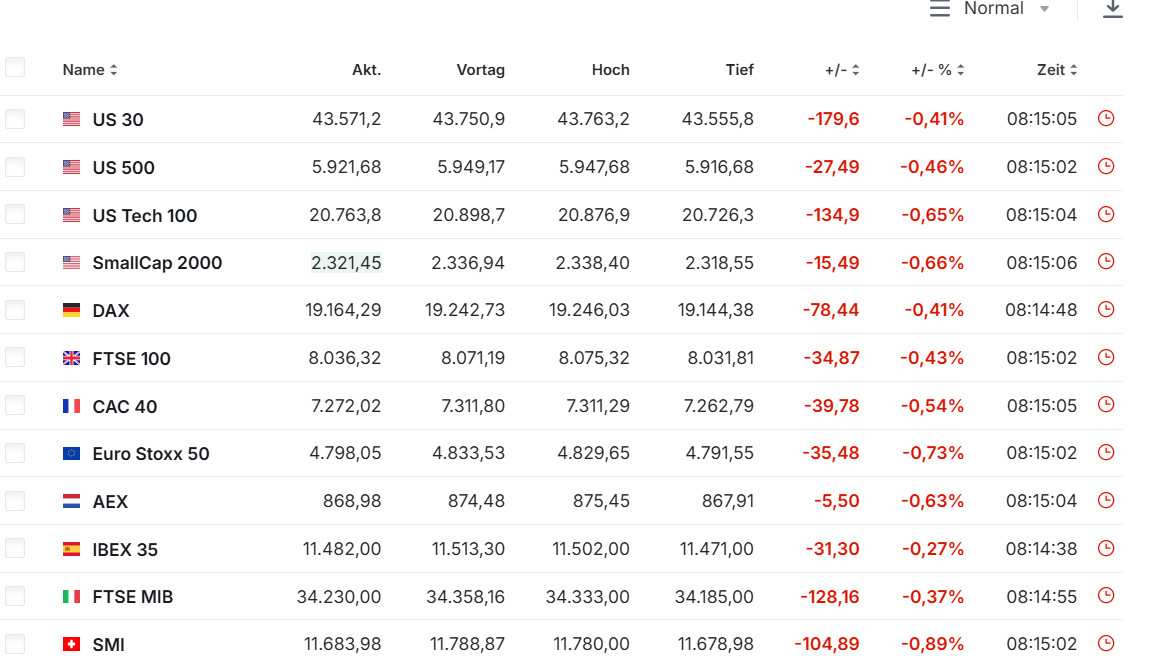
Task: Click the clock icon in SMI row
Action: (x=1106, y=643)
